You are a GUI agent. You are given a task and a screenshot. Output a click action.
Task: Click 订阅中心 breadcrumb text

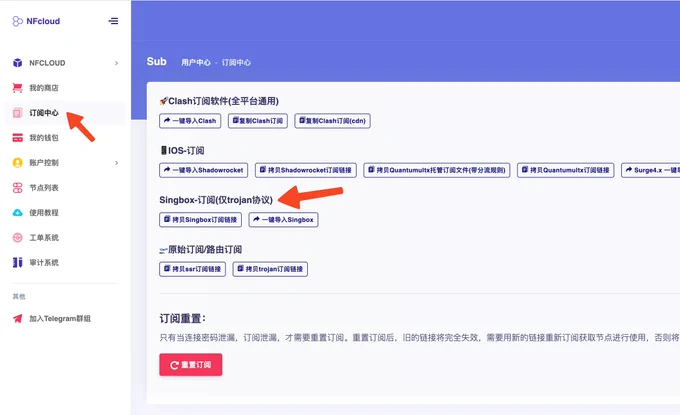[236, 62]
